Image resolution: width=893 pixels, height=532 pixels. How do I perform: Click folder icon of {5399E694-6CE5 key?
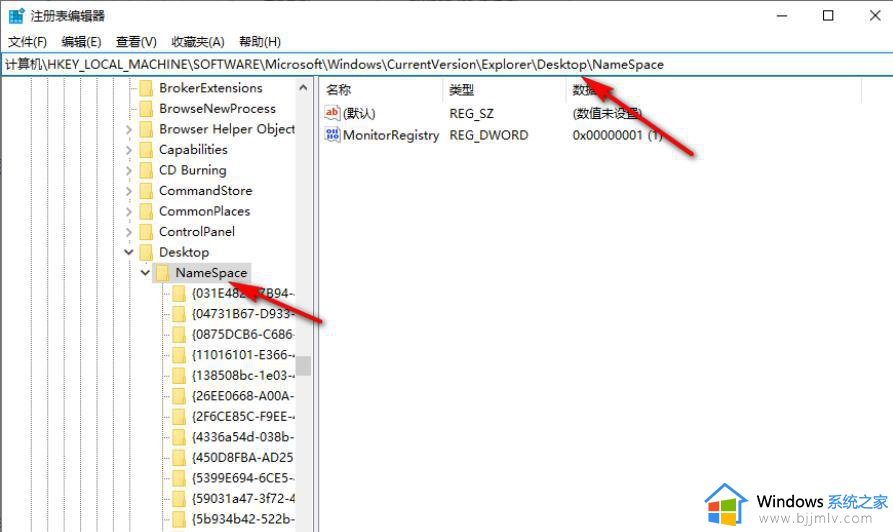[x=179, y=478]
